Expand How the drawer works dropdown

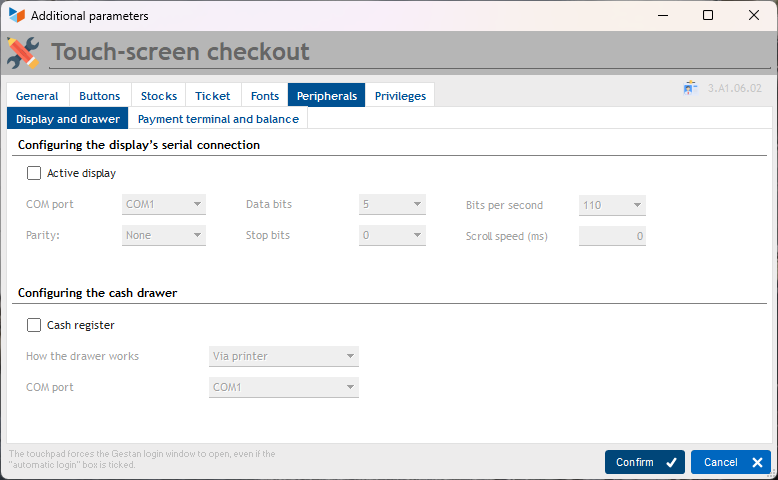click(284, 356)
